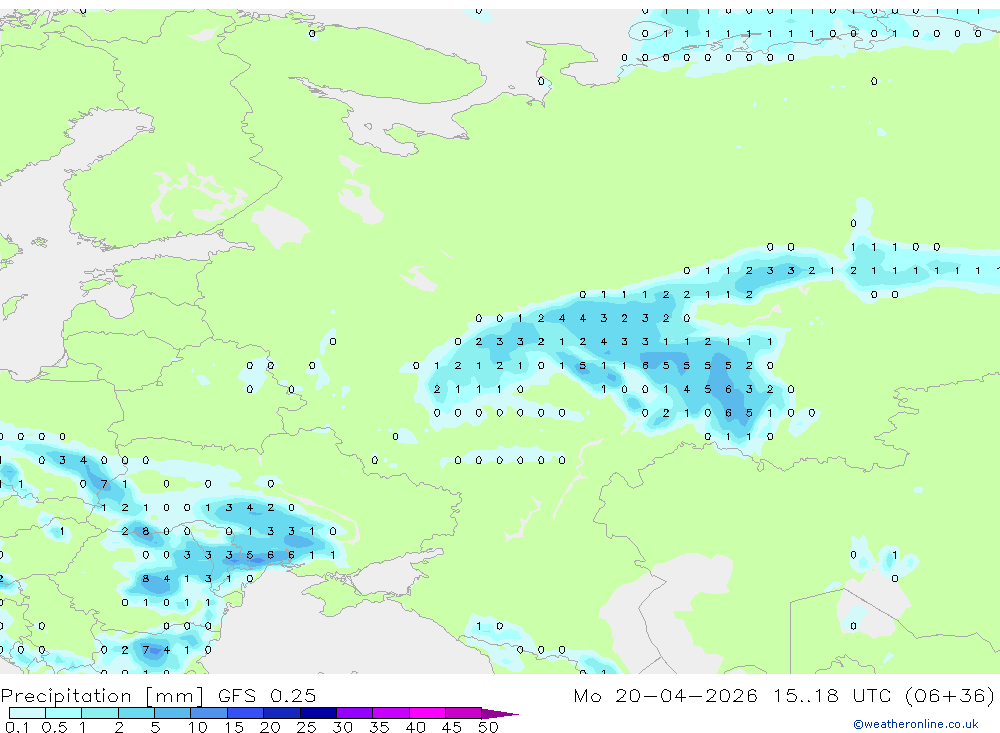Select the 2–5 mm legend color swatch
The height and width of the screenshot is (733, 1000).
(136, 713)
